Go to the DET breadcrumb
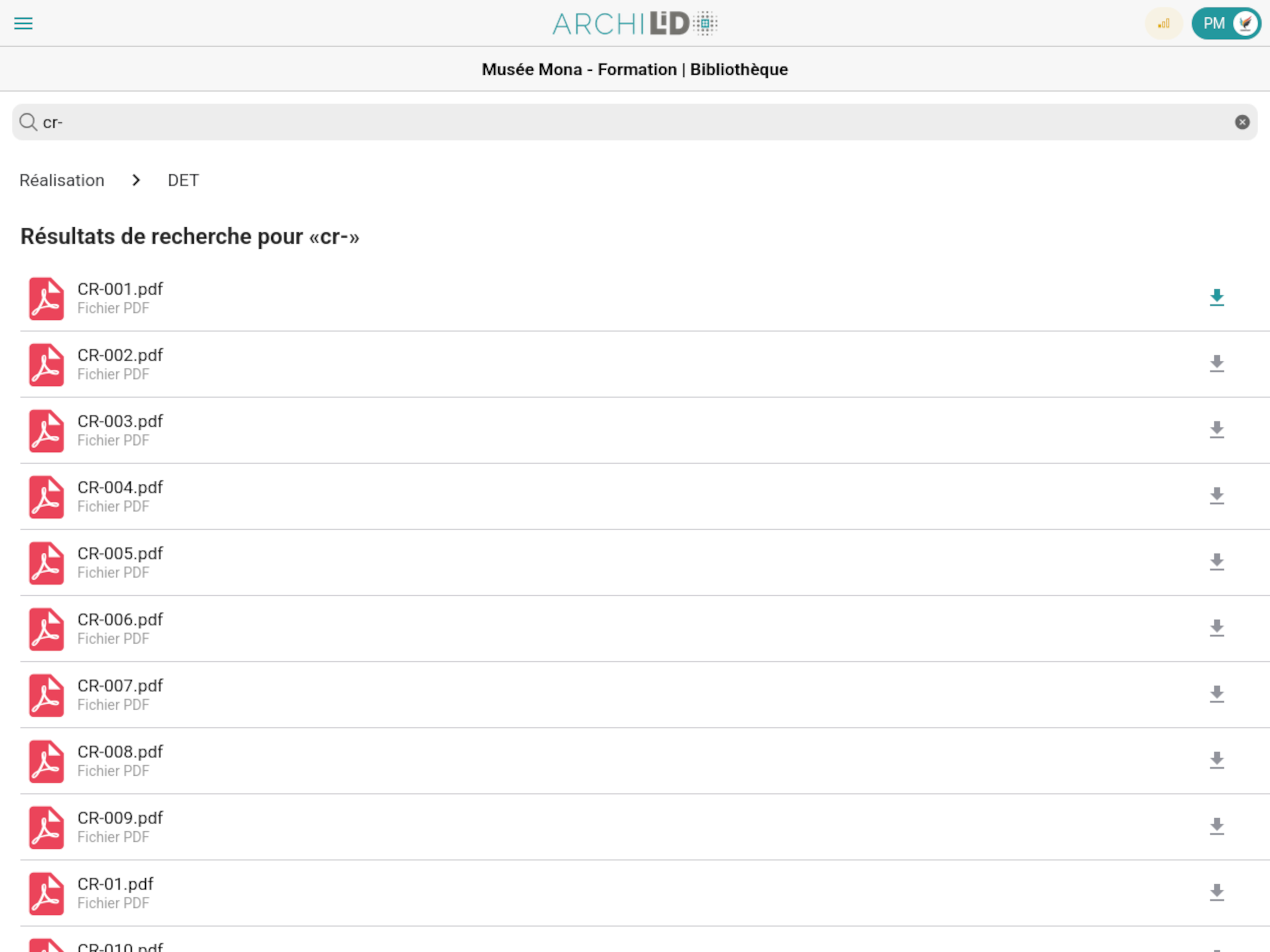Image resolution: width=1270 pixels, height=952 pixels. tap(183, 180)
